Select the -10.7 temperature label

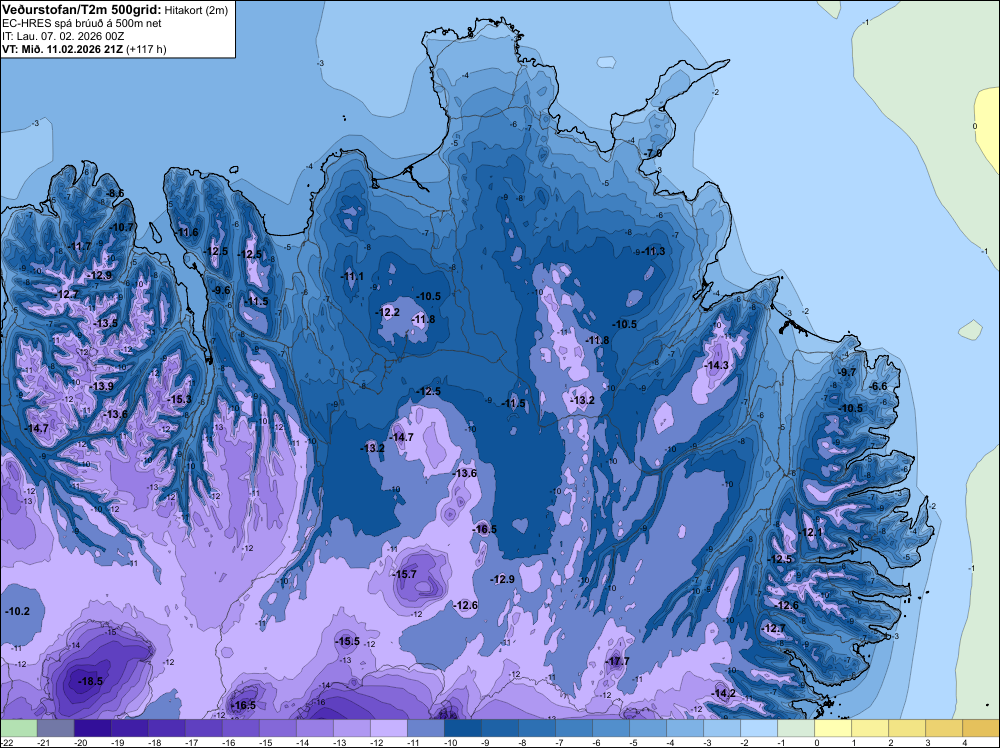tap(121, 227)
